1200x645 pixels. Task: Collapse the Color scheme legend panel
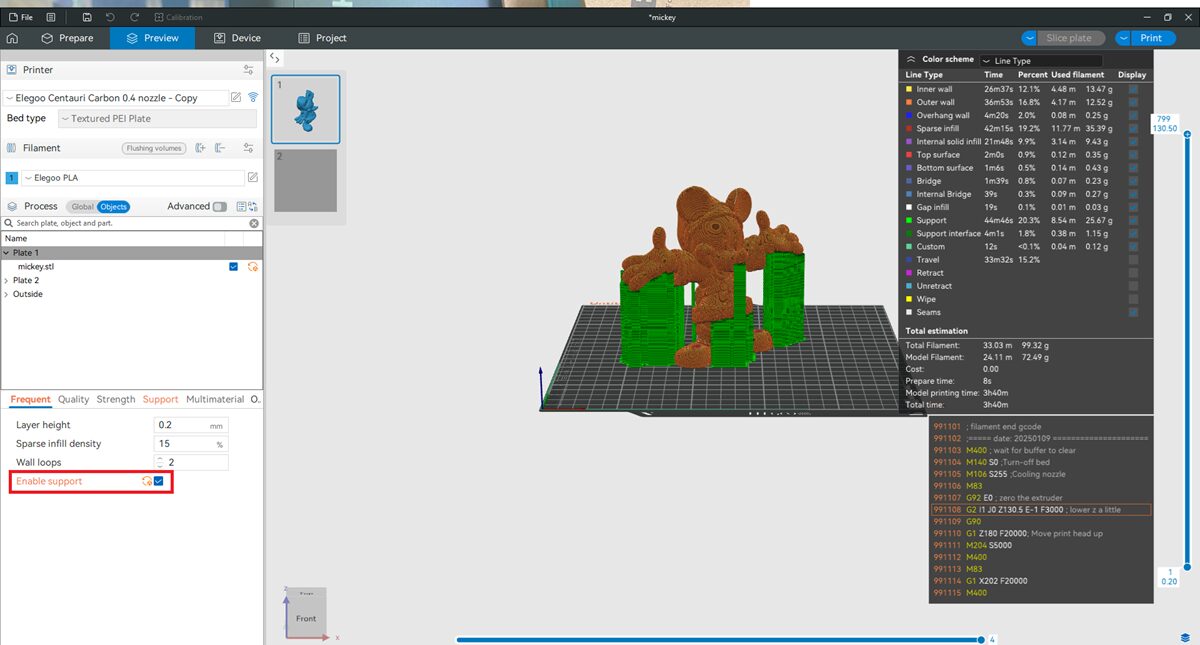tap(911, 60)
